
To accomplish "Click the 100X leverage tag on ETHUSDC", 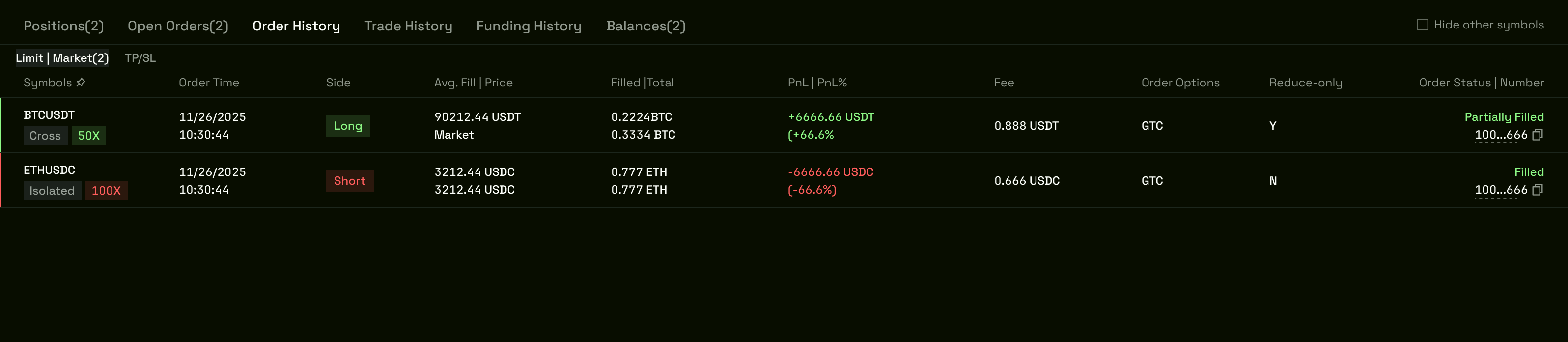I will point(107,191).
